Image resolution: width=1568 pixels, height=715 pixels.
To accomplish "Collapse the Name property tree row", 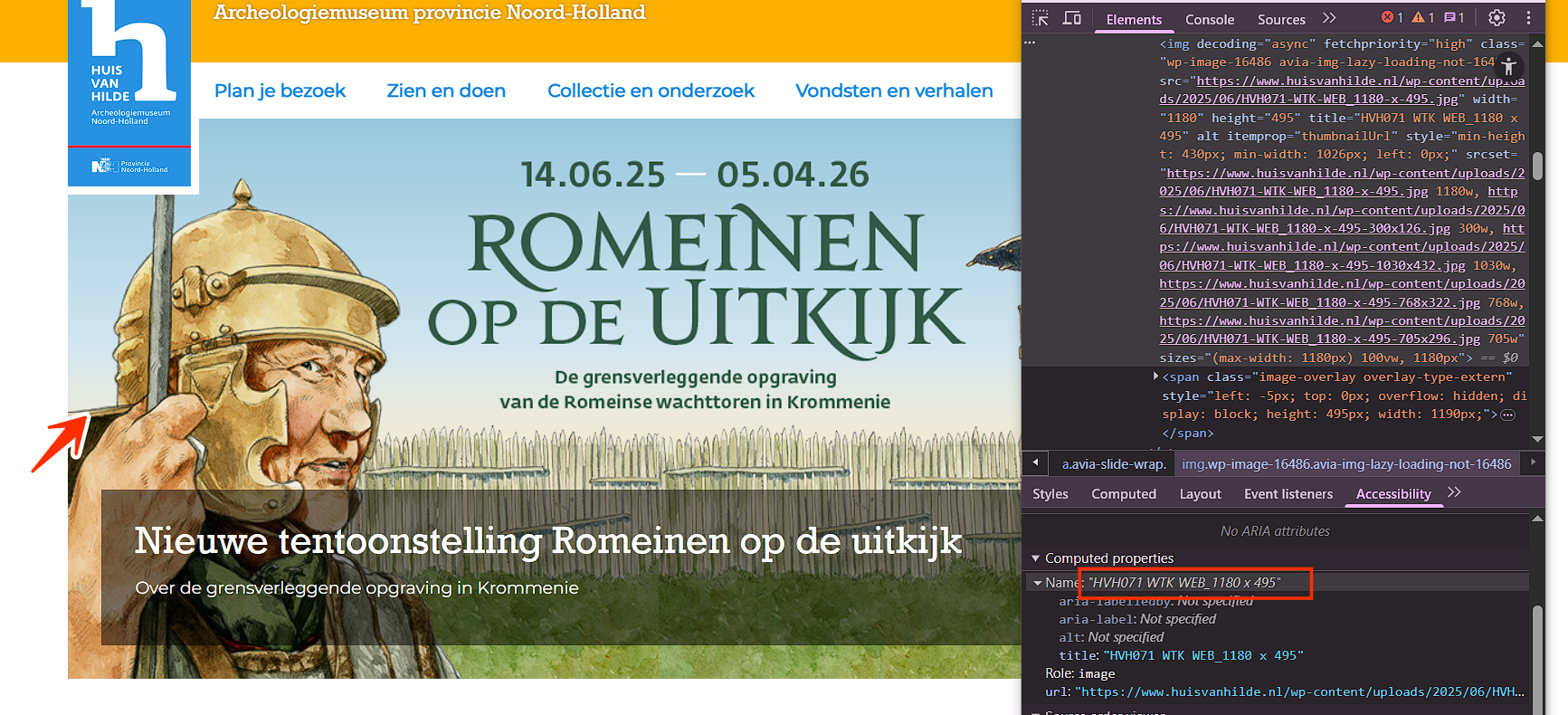I will coord(1038,583).
